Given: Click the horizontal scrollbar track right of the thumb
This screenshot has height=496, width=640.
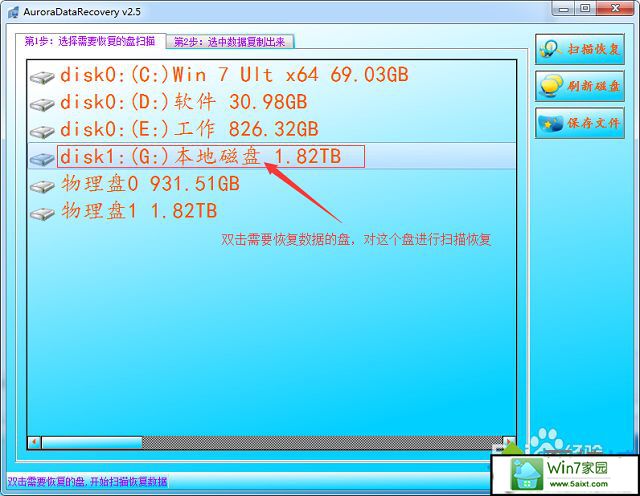Looking at the screenshot, I should (322, 443).
